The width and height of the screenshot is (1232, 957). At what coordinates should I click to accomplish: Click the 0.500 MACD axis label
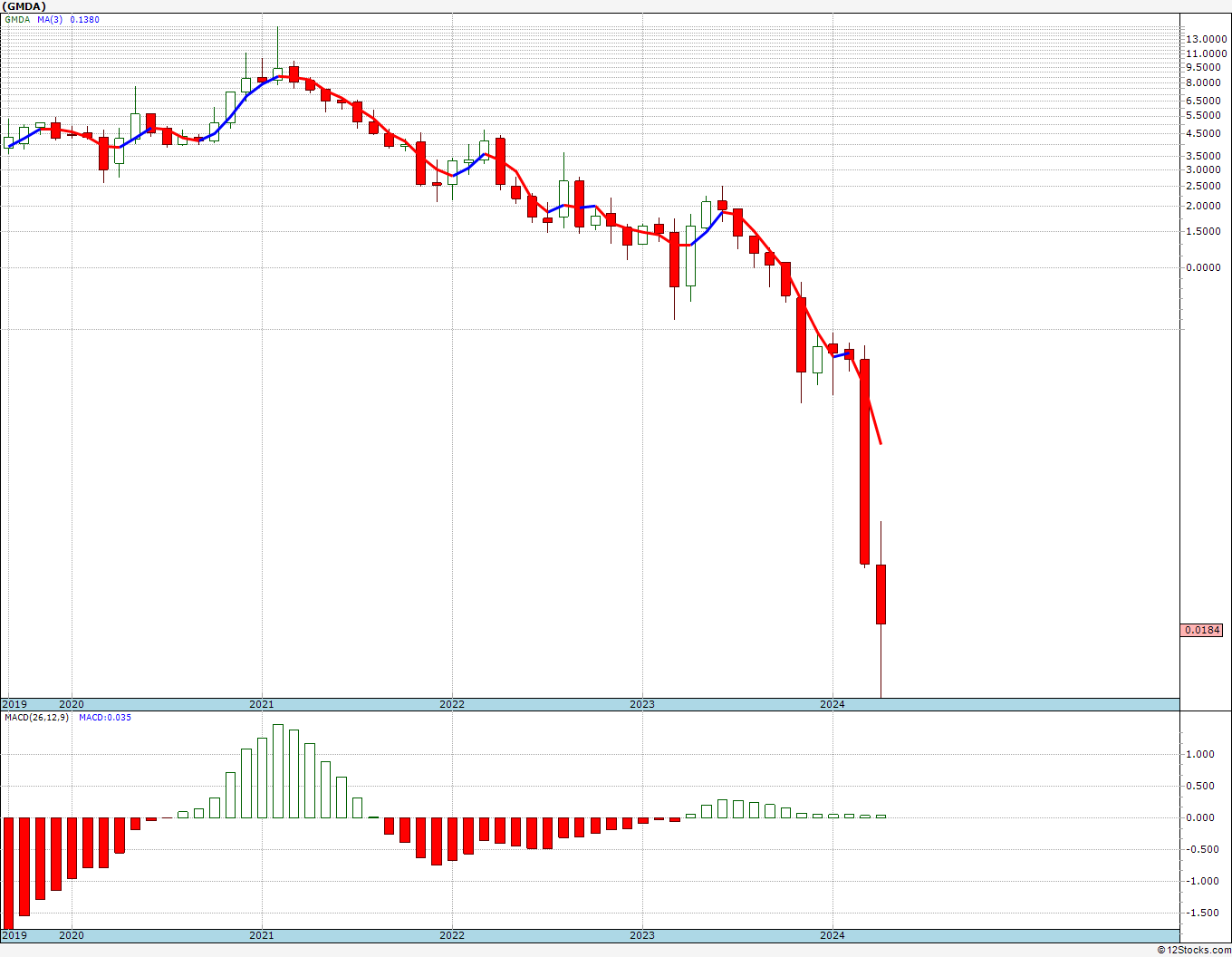(1200, 786)
